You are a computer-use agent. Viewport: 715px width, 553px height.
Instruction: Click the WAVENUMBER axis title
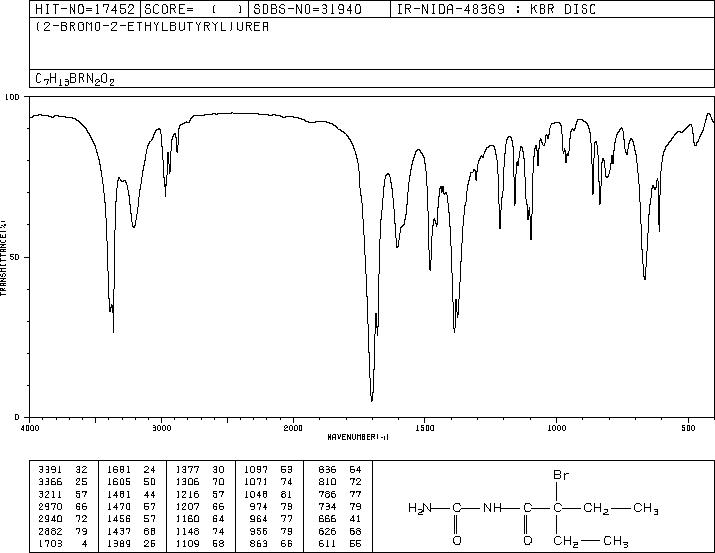[x=358, y=437]
